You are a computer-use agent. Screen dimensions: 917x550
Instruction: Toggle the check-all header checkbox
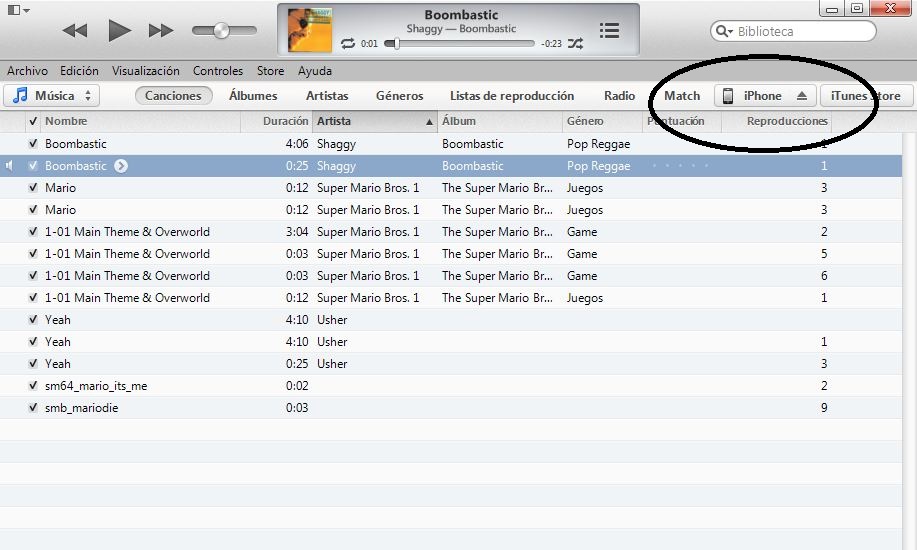tap(33, 121)
